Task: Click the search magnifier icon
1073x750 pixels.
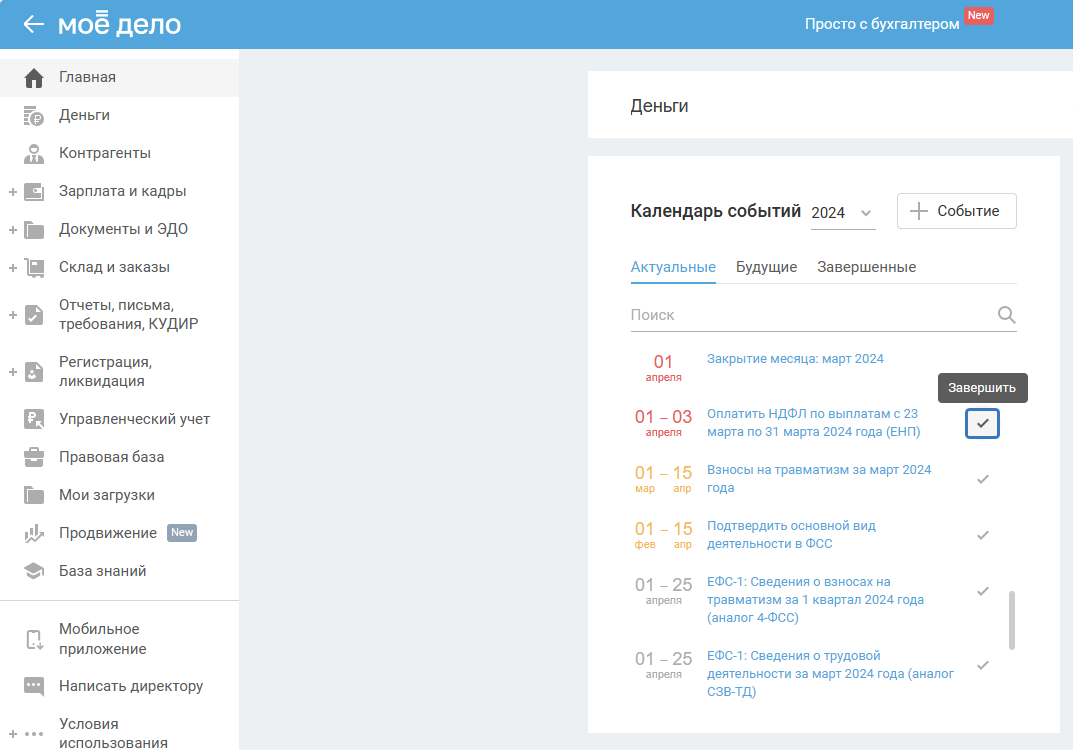Action: [x=1006, y=315]
